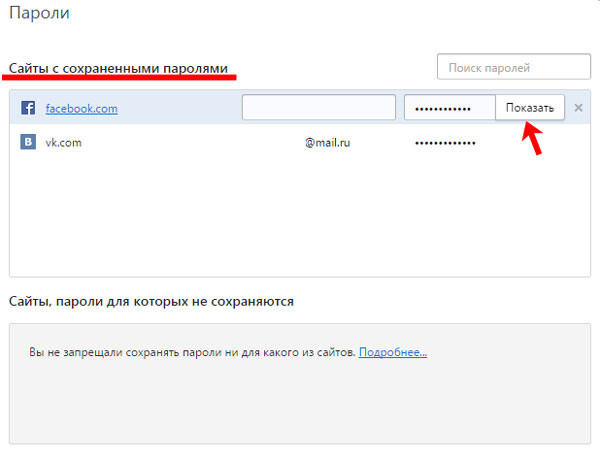Click the @mail.ru username for vk.com
This screenshot has height=459, width=600.
(328, 143)
